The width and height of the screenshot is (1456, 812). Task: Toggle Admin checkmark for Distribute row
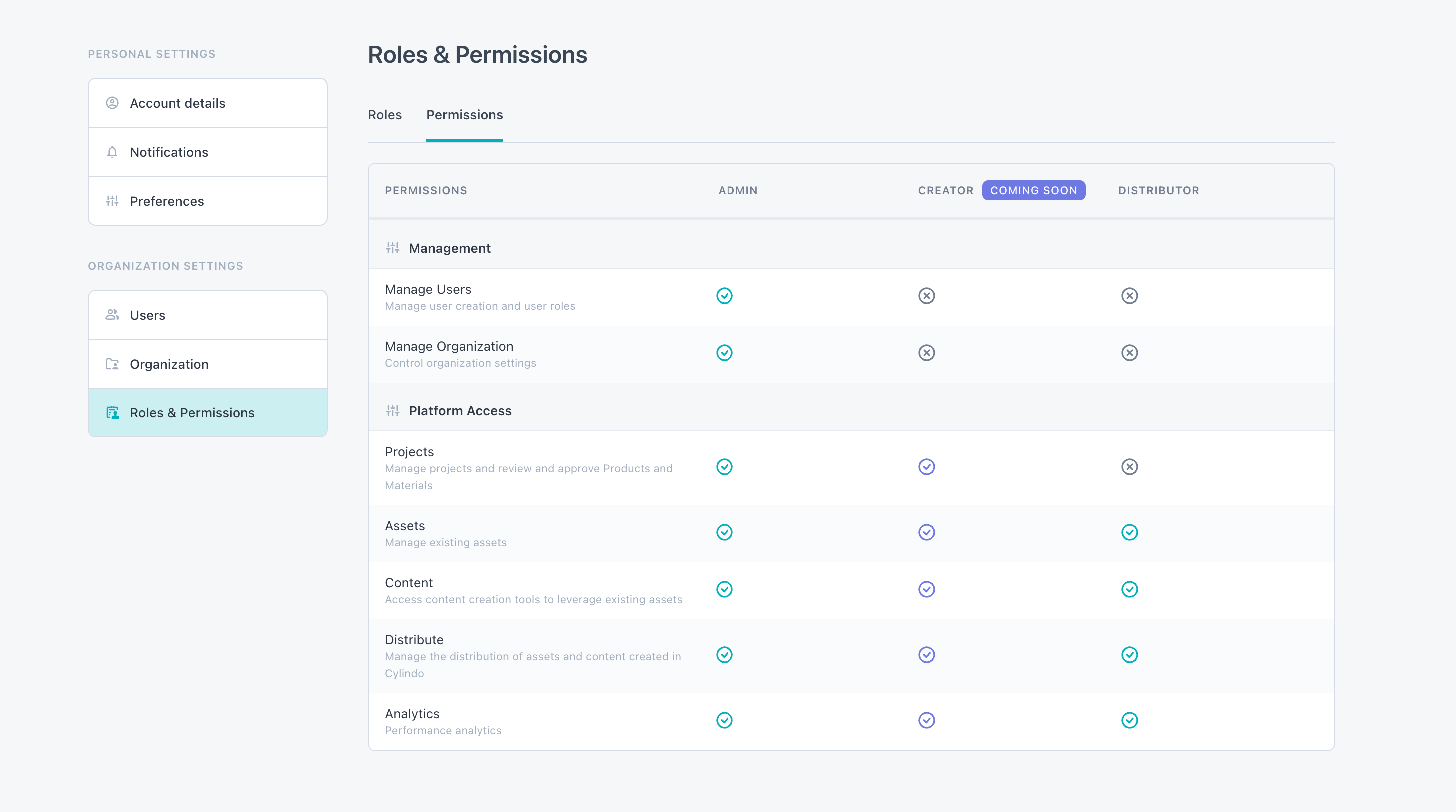pos(724,655)
